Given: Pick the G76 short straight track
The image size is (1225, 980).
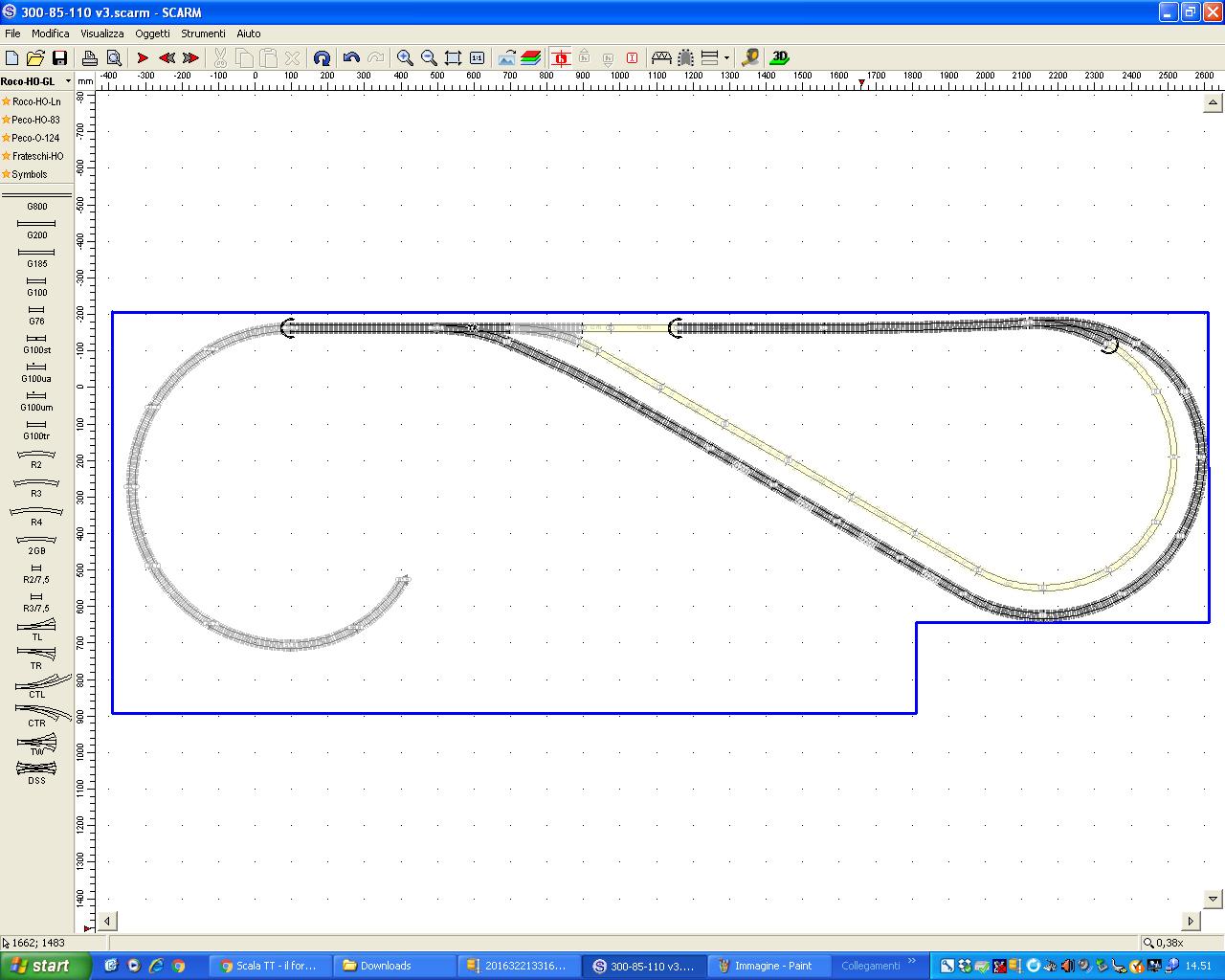Looking at the screenshot, I should 36,315.
